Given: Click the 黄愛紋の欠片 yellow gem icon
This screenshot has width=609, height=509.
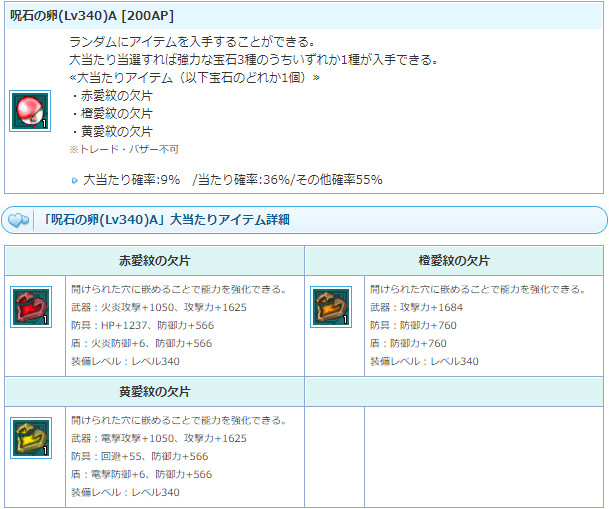Looking at the screenshot, I should pyautogui.click(x=31, y=438).
